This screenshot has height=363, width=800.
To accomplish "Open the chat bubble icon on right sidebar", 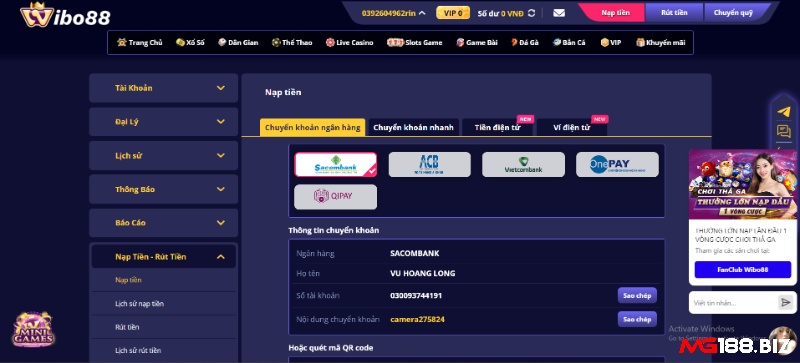I will tap(784, 131).
